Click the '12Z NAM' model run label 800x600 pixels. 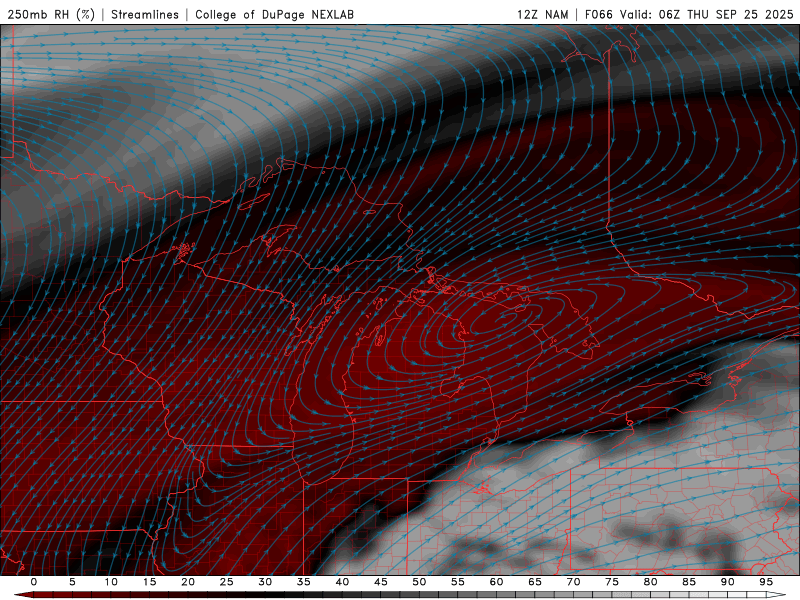(542, 14)
